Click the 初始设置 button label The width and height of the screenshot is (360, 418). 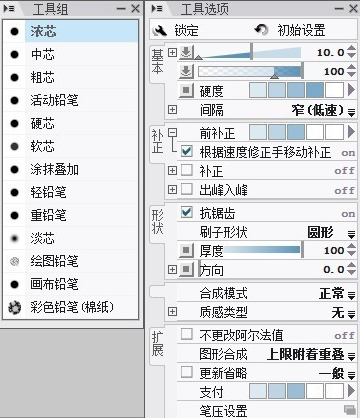tap(301, 30)
